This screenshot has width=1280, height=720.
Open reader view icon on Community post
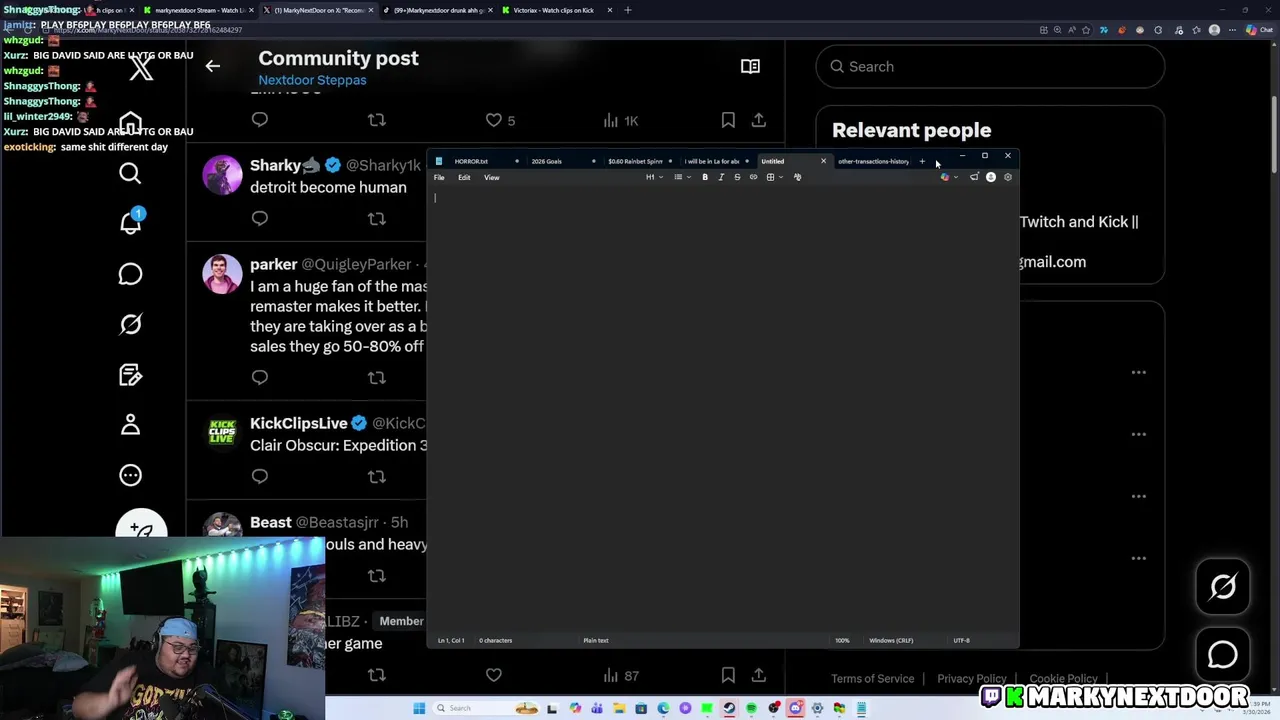point(750,66)
